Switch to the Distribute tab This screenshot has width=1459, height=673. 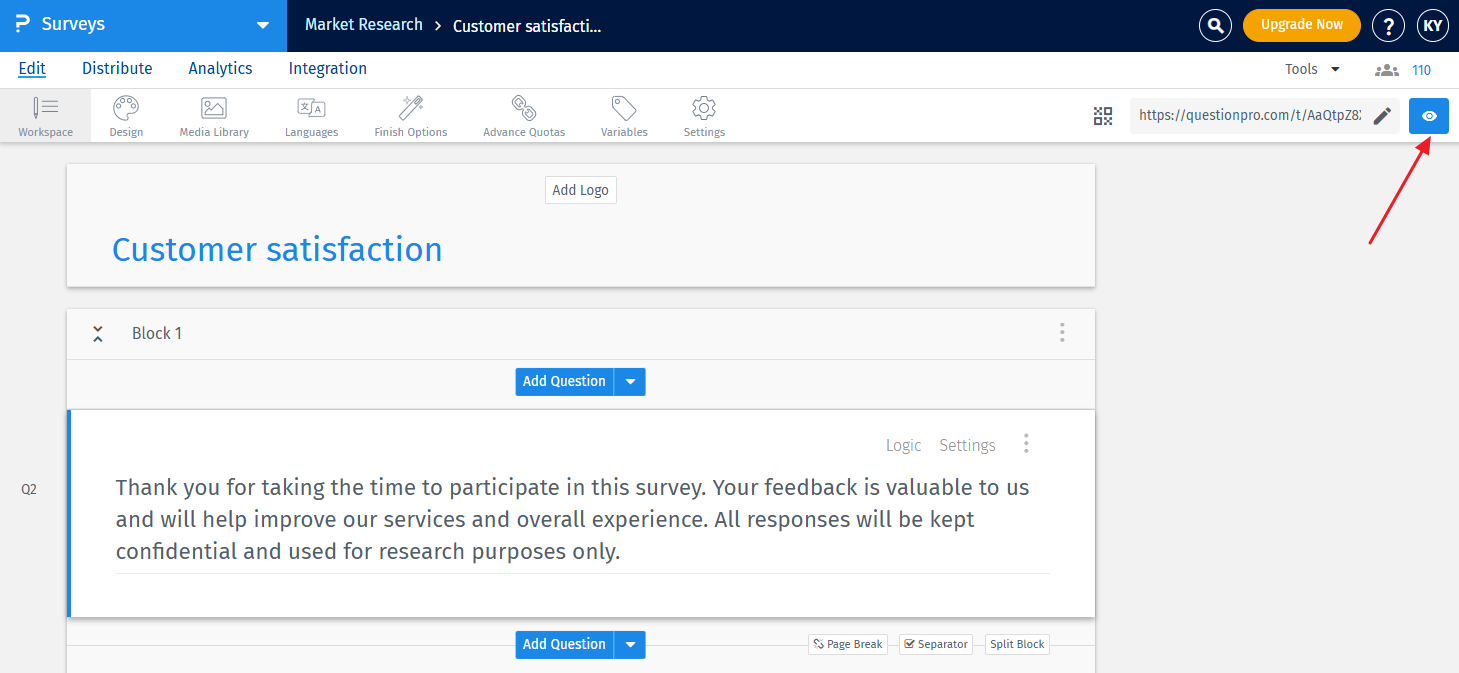point(117,69)
